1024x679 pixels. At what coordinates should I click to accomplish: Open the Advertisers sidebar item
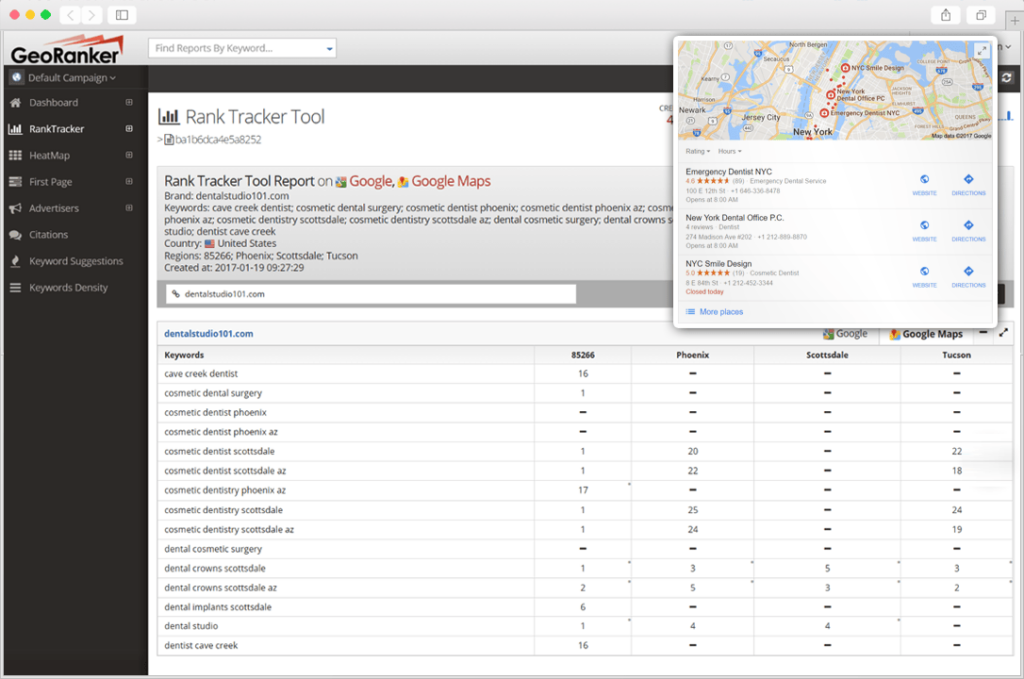pos(54,208)
